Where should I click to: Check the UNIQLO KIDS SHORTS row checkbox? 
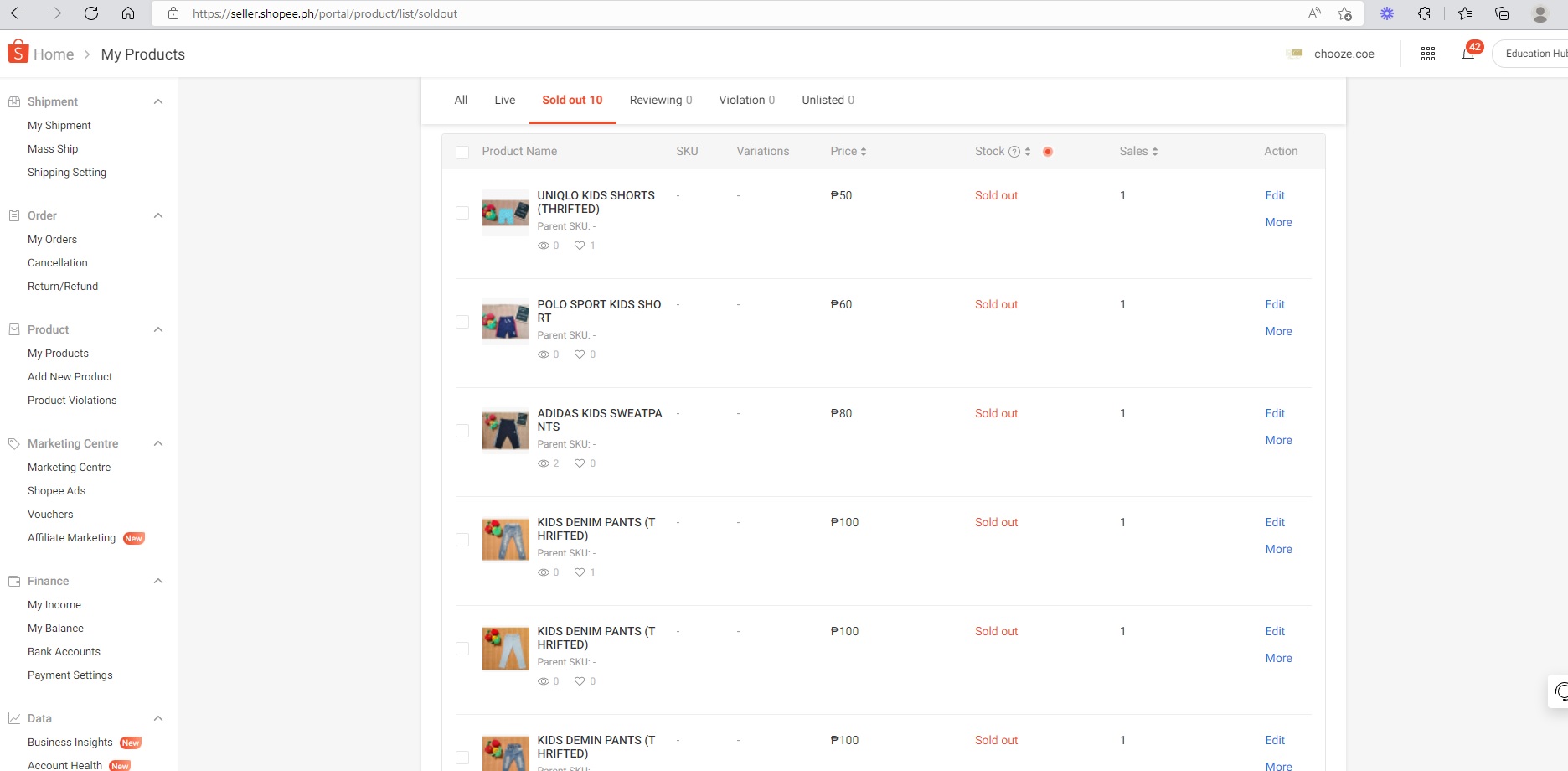click(462, 213)
